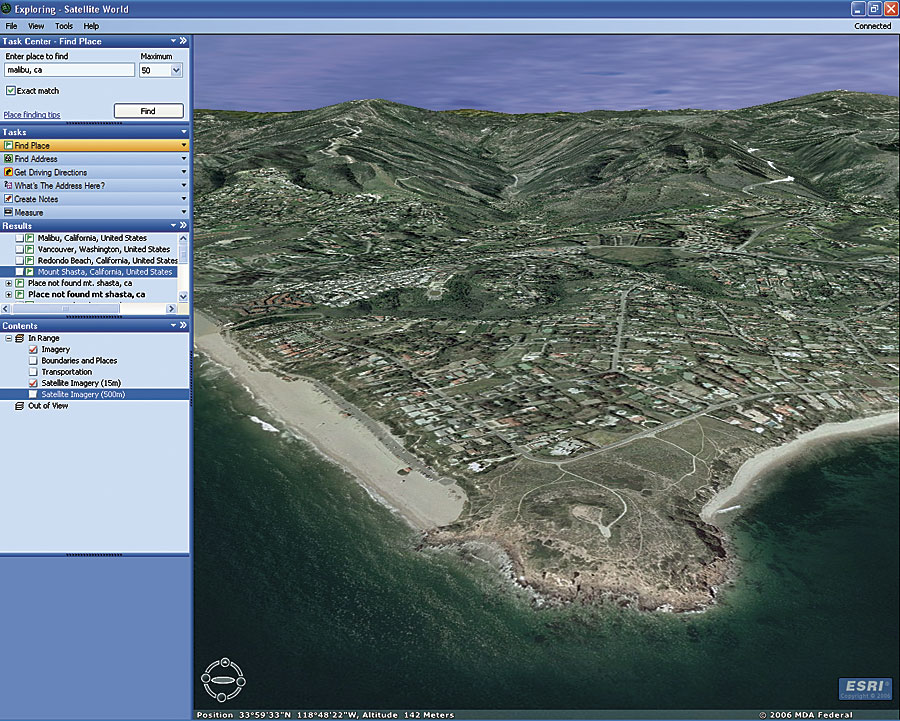Click the Get Driving Directions icon

click(x=9, y=173)
